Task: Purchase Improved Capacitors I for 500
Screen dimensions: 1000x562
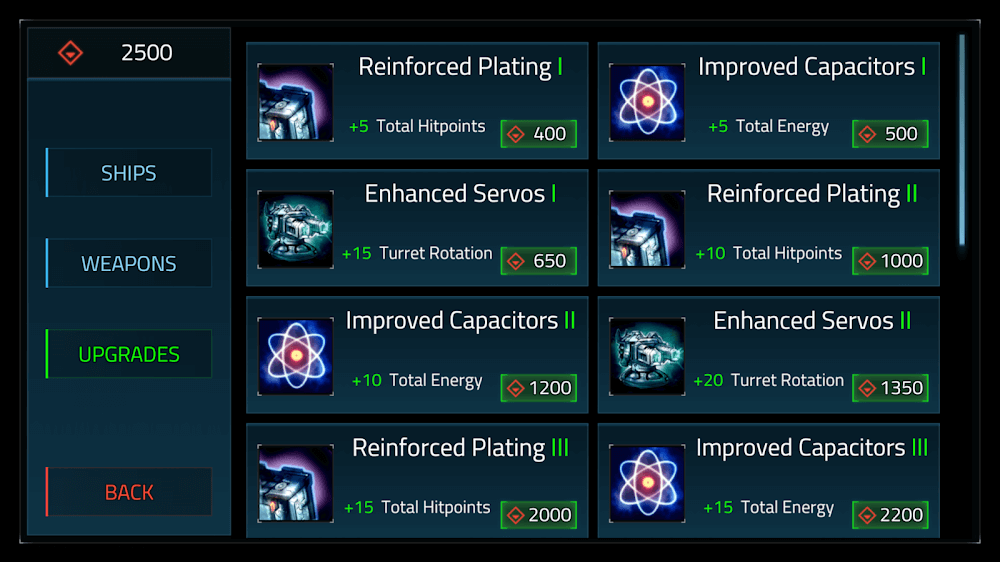Action: [x=890, y=134]
